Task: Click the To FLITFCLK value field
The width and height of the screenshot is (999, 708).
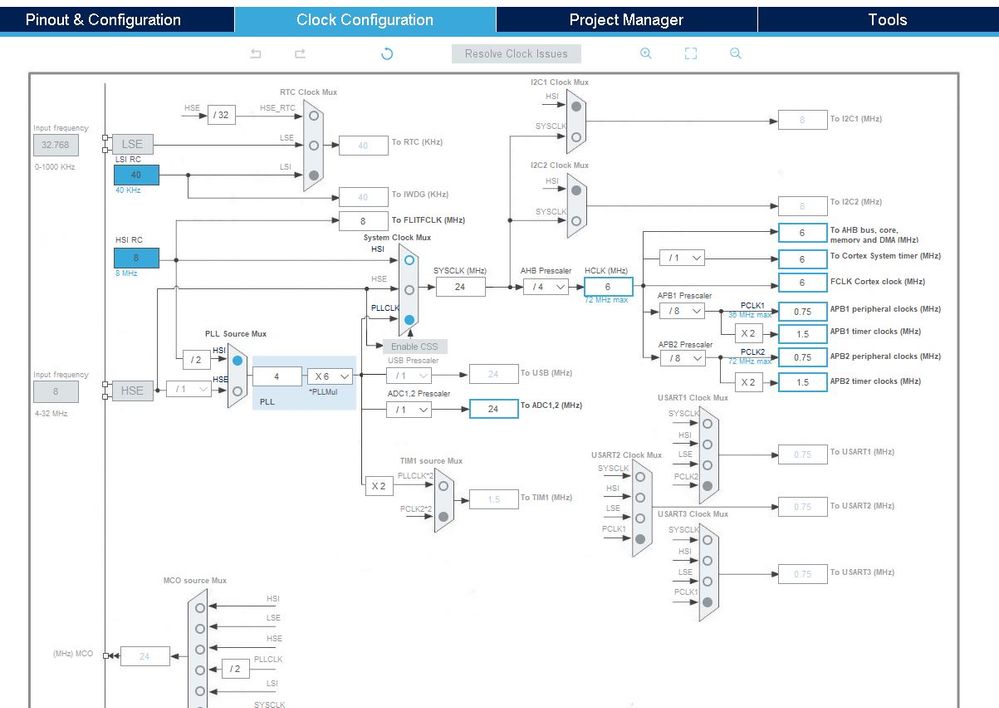Action: tap(363, 221)
